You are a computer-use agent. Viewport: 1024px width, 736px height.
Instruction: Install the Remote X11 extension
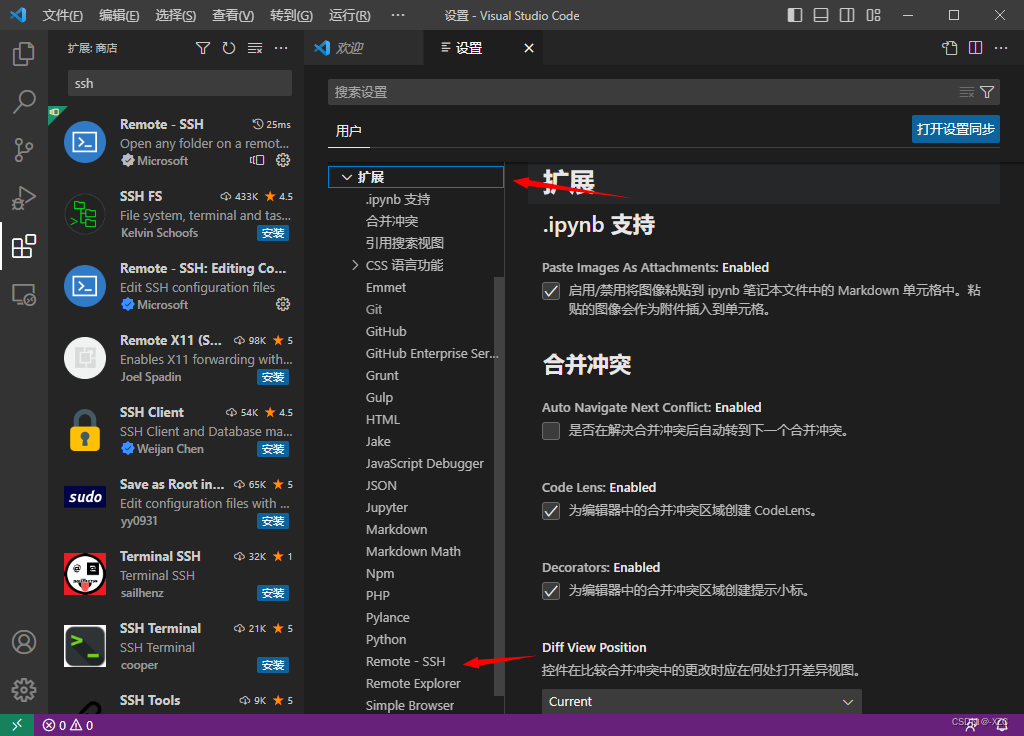(273, 377)
